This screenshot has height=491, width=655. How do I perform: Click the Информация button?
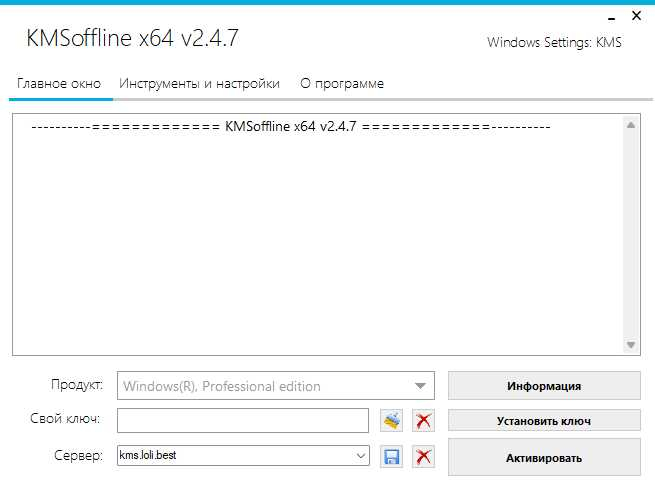click(544, 386)
